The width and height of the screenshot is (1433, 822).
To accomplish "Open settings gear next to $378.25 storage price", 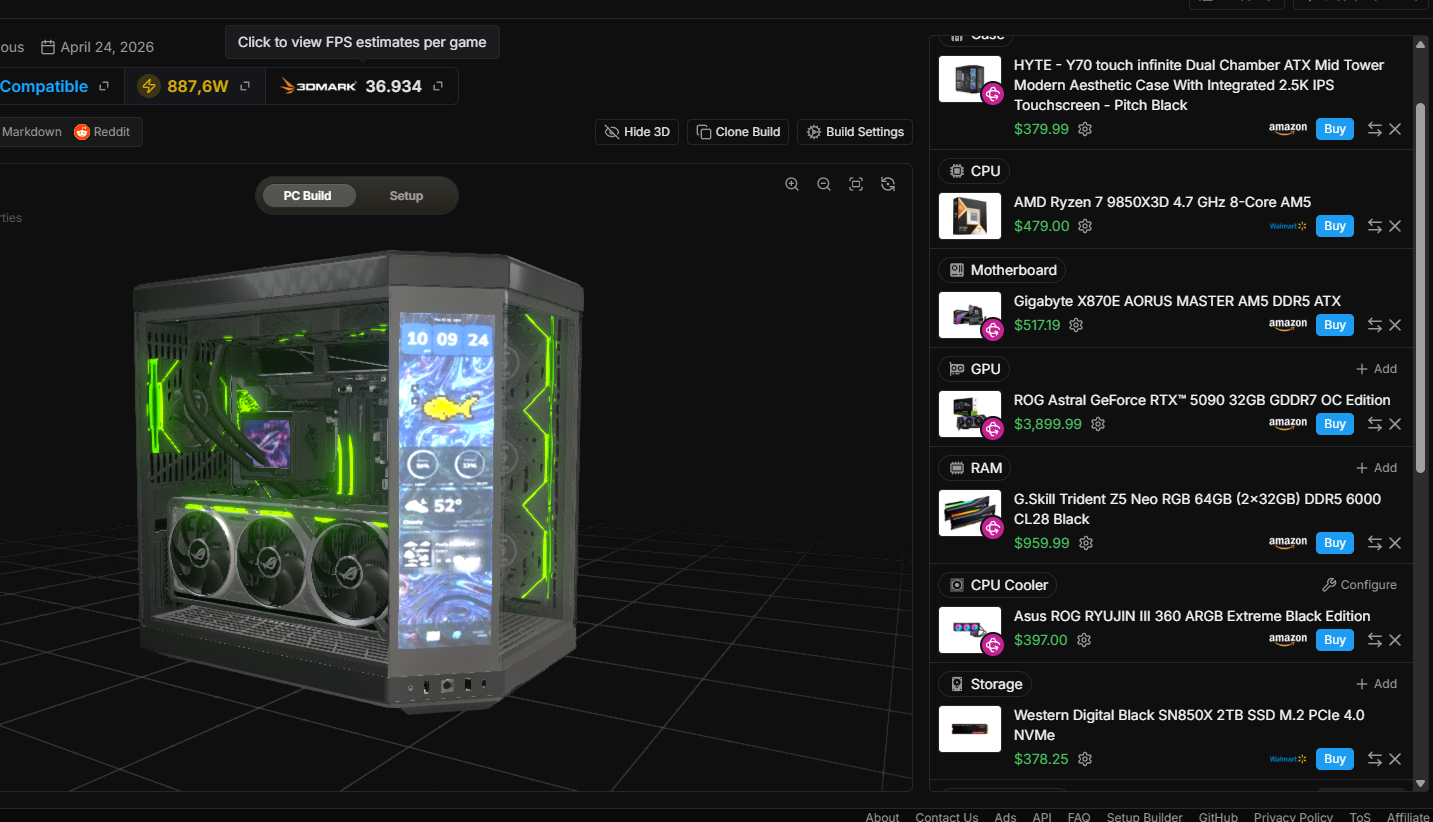I will (1085, 759).
